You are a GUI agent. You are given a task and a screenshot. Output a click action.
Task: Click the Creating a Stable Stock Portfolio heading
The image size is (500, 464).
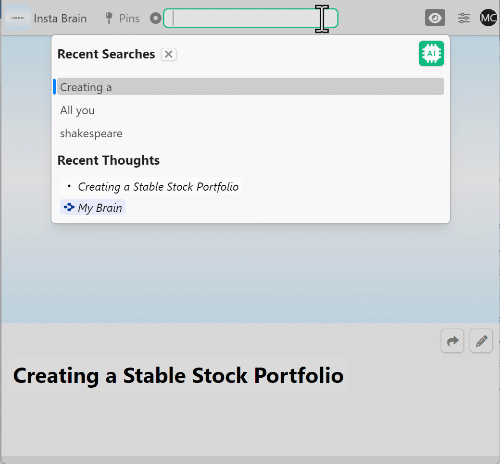click(178, 375)
